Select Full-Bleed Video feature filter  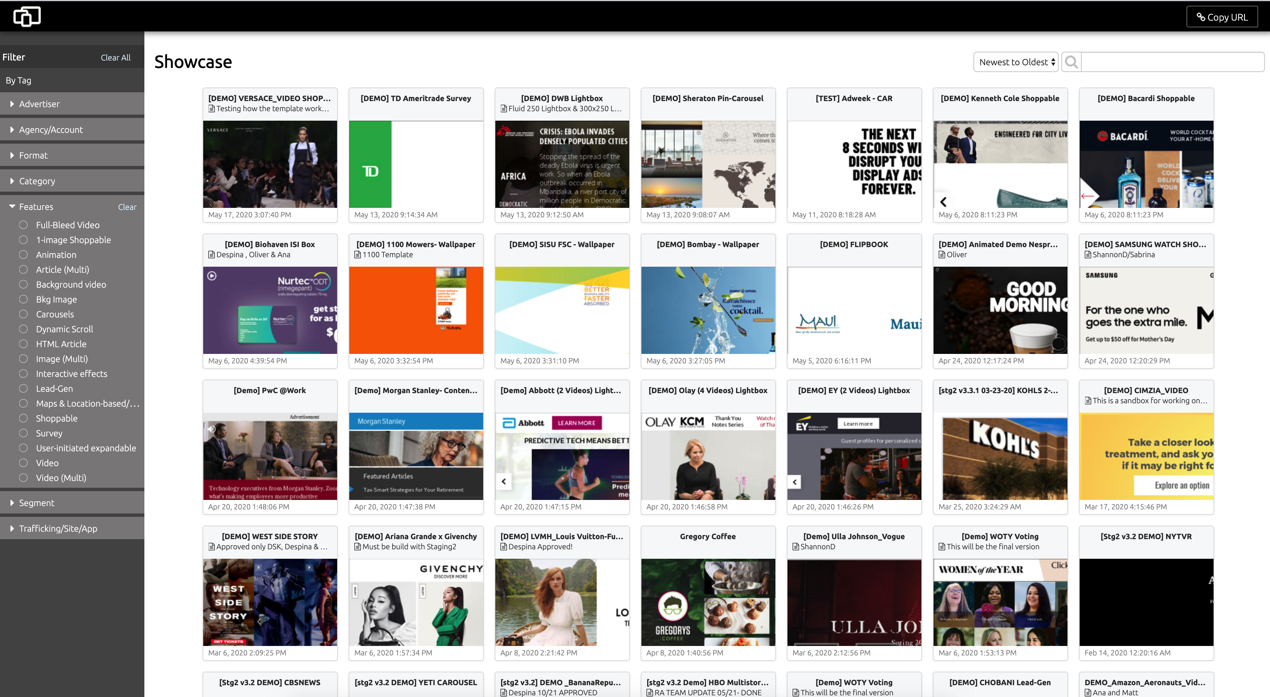tap(23, 225)
